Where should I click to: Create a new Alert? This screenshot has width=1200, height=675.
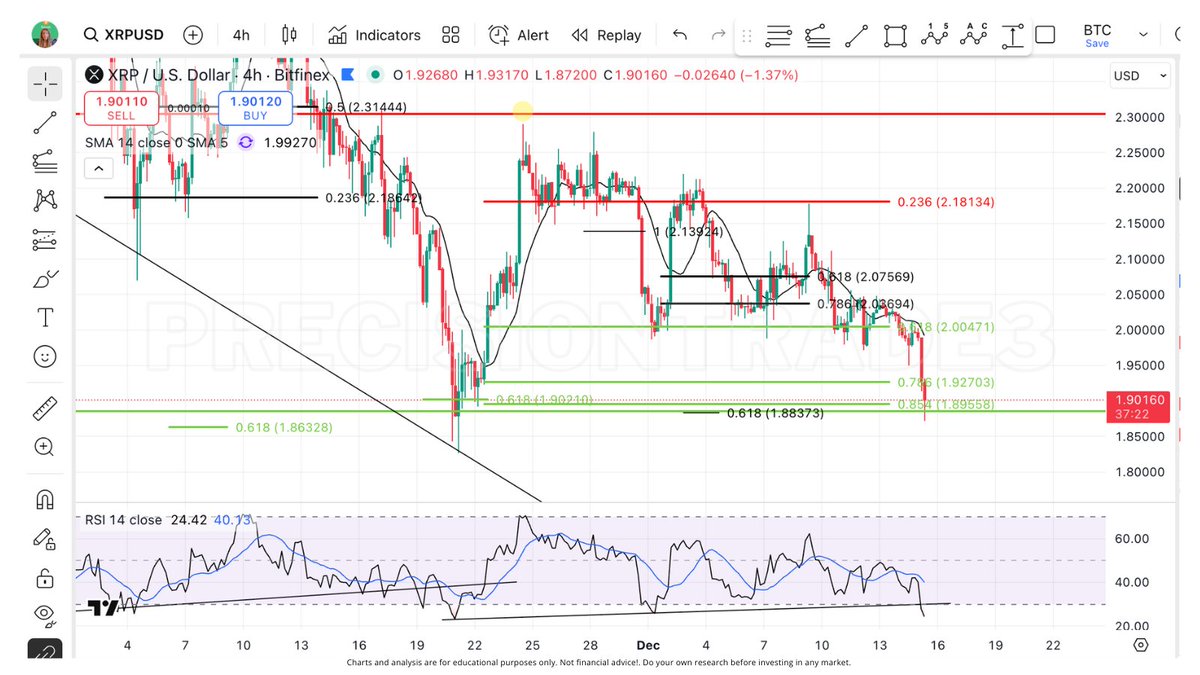[x=518, y=35]
